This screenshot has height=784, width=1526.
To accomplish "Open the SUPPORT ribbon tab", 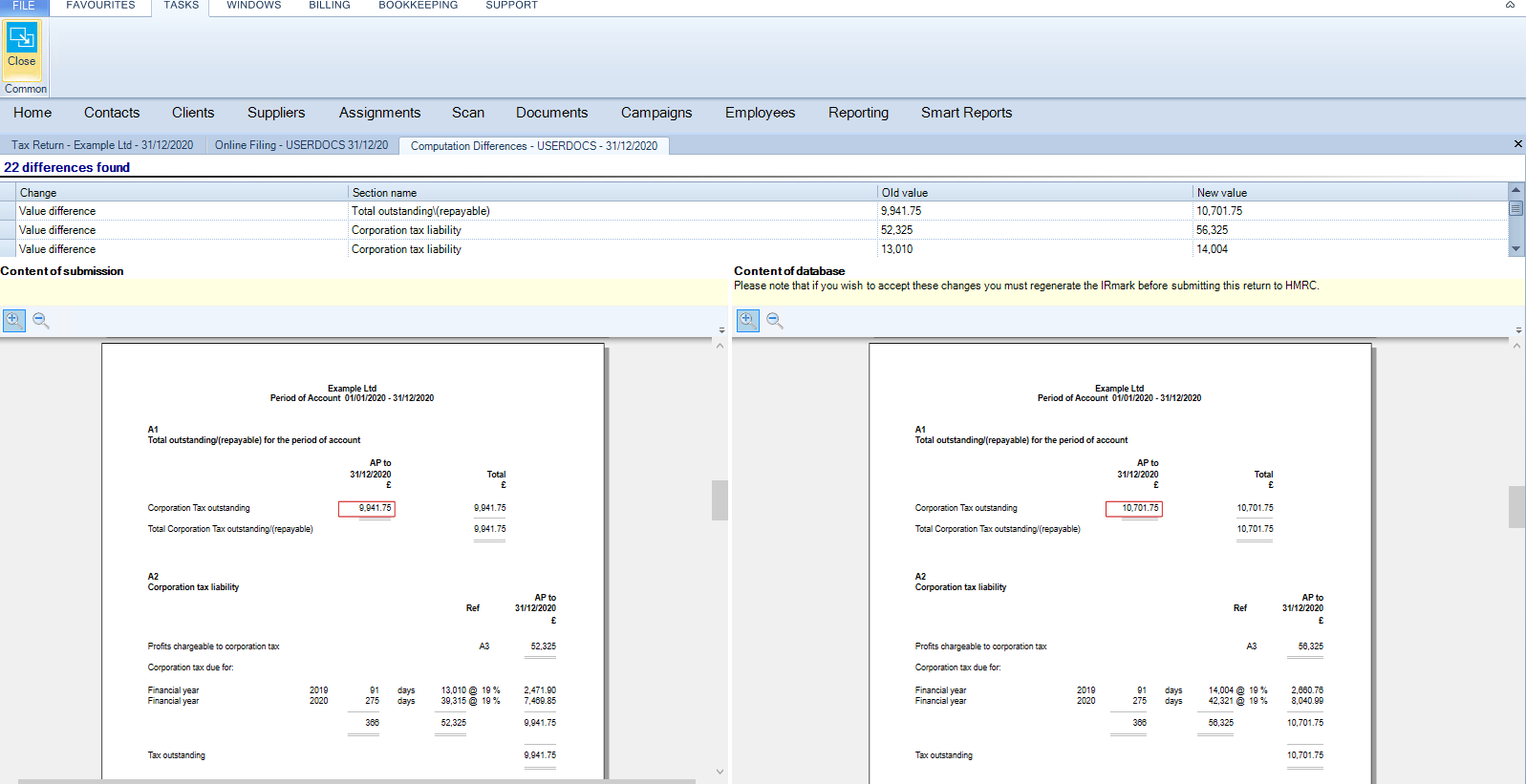I will tap(511, 6).
